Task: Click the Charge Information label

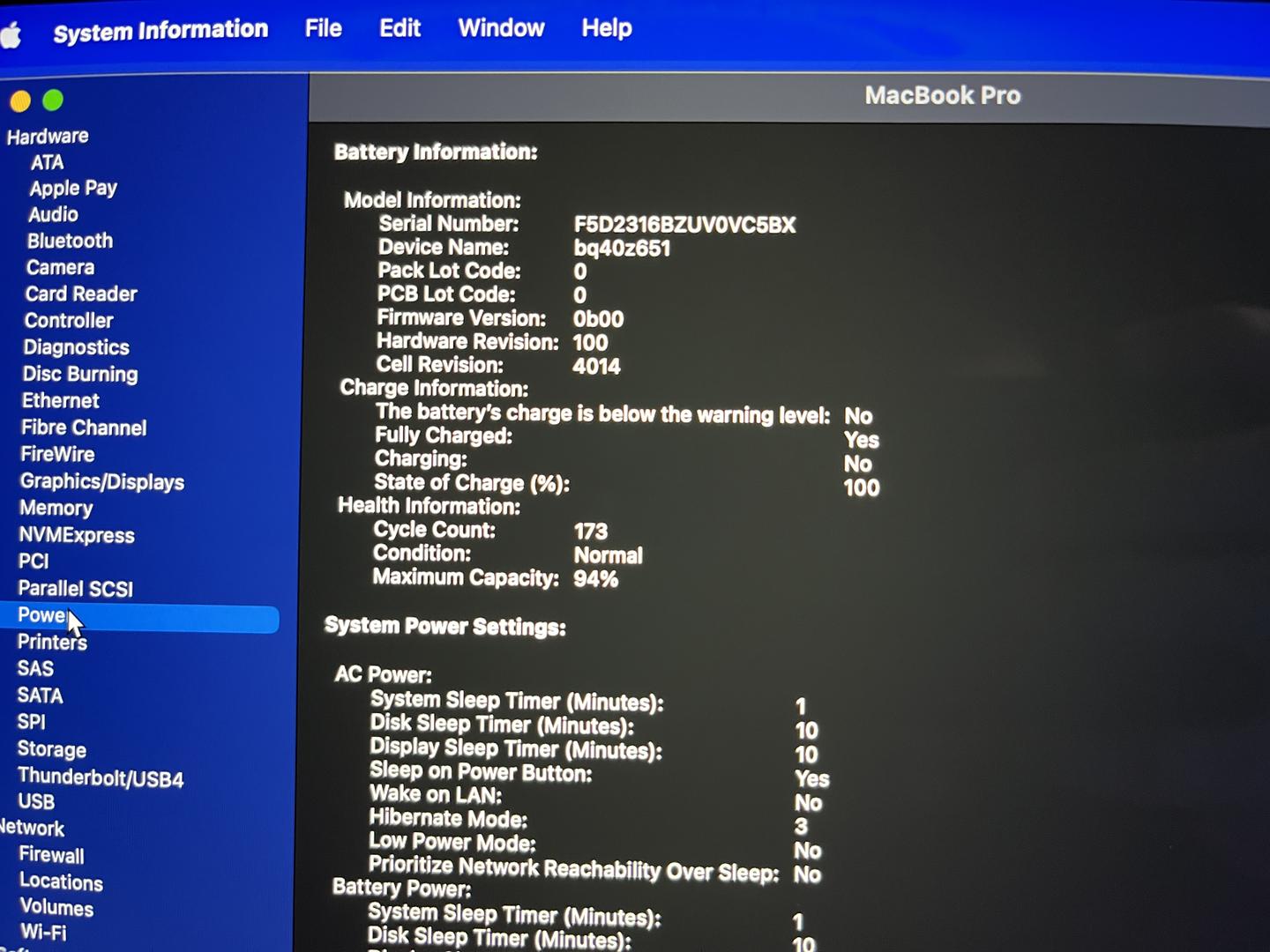Action: (x=434, y=389)
